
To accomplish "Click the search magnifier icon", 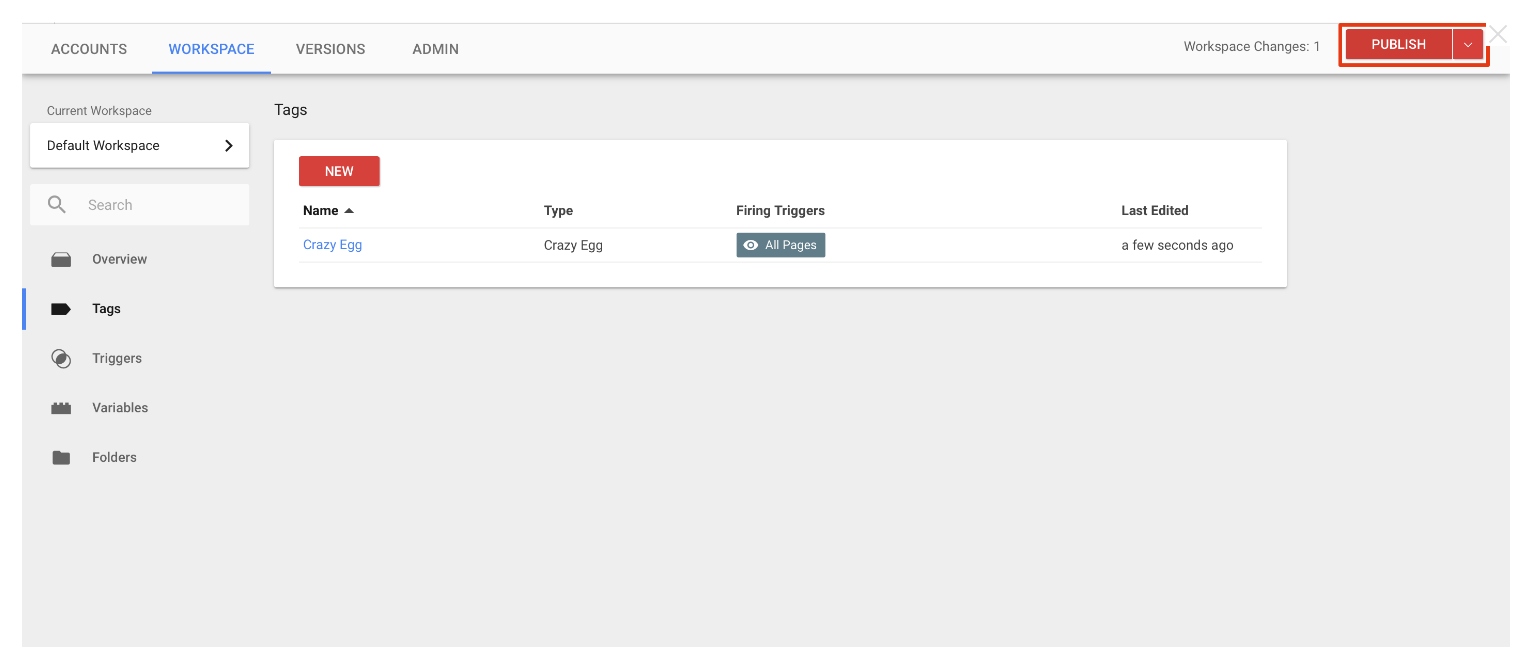I will pyautogui.click(x=57, y=205).
